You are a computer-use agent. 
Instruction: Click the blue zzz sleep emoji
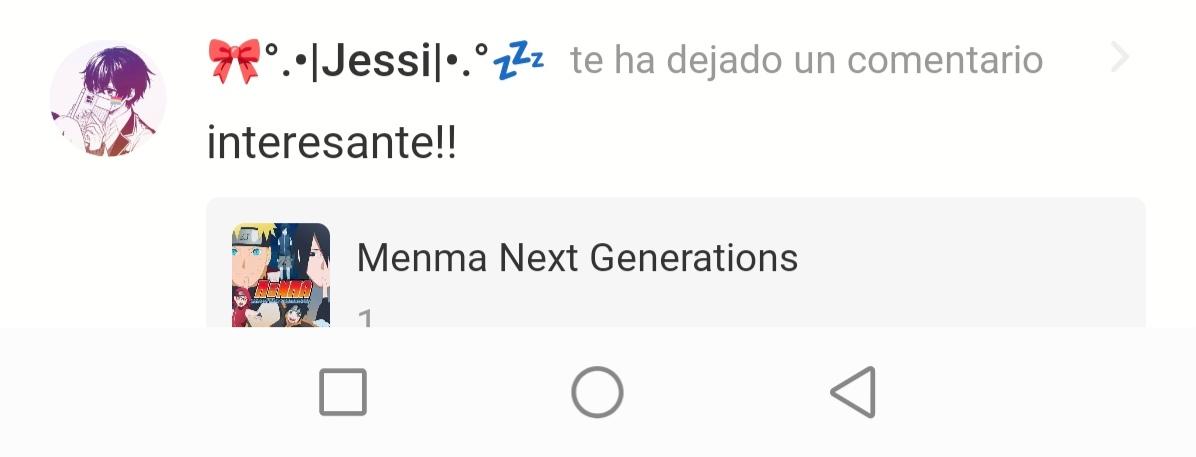519,63
